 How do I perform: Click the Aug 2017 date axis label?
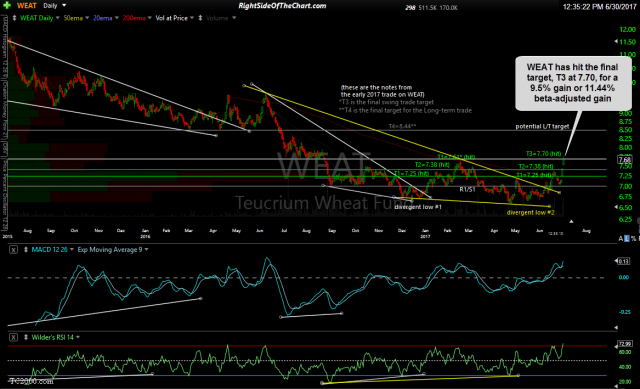click(586, 231)
